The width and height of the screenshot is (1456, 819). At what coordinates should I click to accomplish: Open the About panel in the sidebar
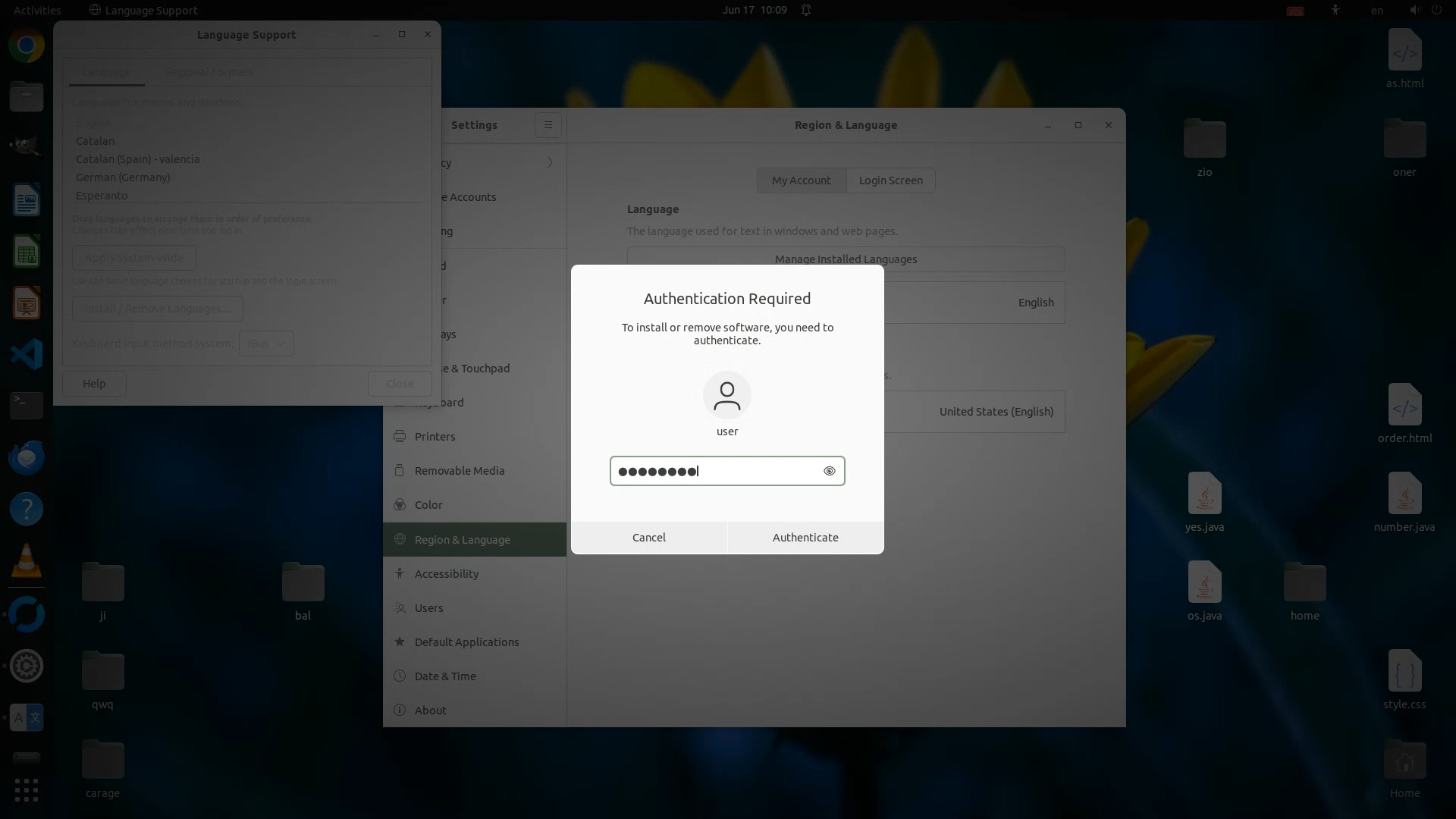430,711
